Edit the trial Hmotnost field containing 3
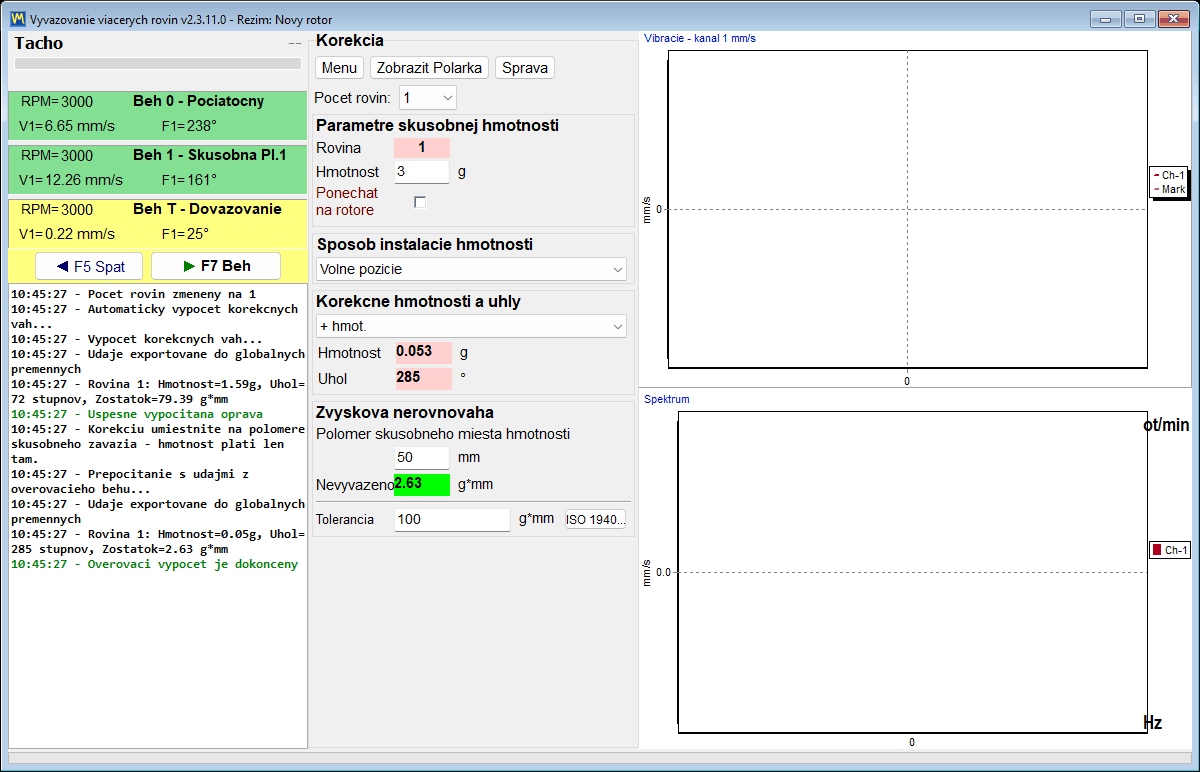Viewport: 1200px width, 772px height. [x=422, y=172]
